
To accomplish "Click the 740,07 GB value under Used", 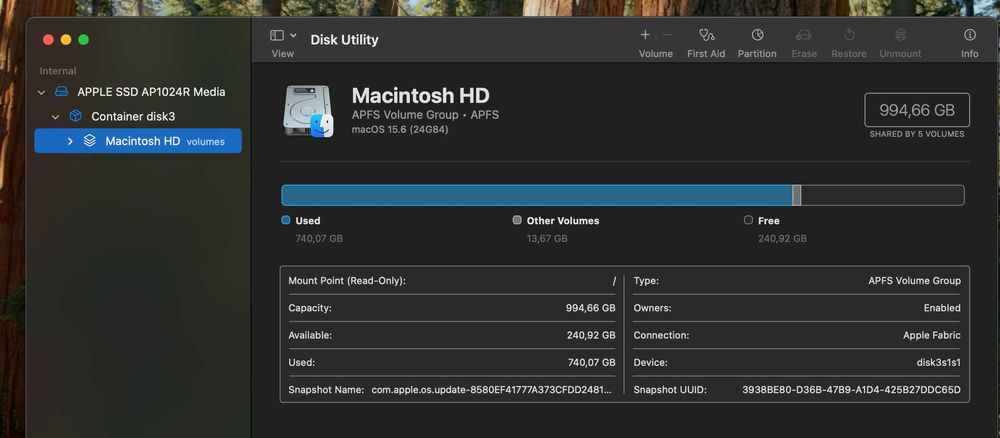I will pos(319,238).
